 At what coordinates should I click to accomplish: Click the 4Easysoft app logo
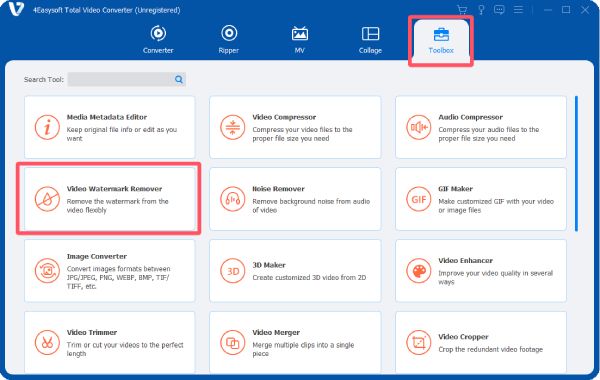tap(16, 9)
